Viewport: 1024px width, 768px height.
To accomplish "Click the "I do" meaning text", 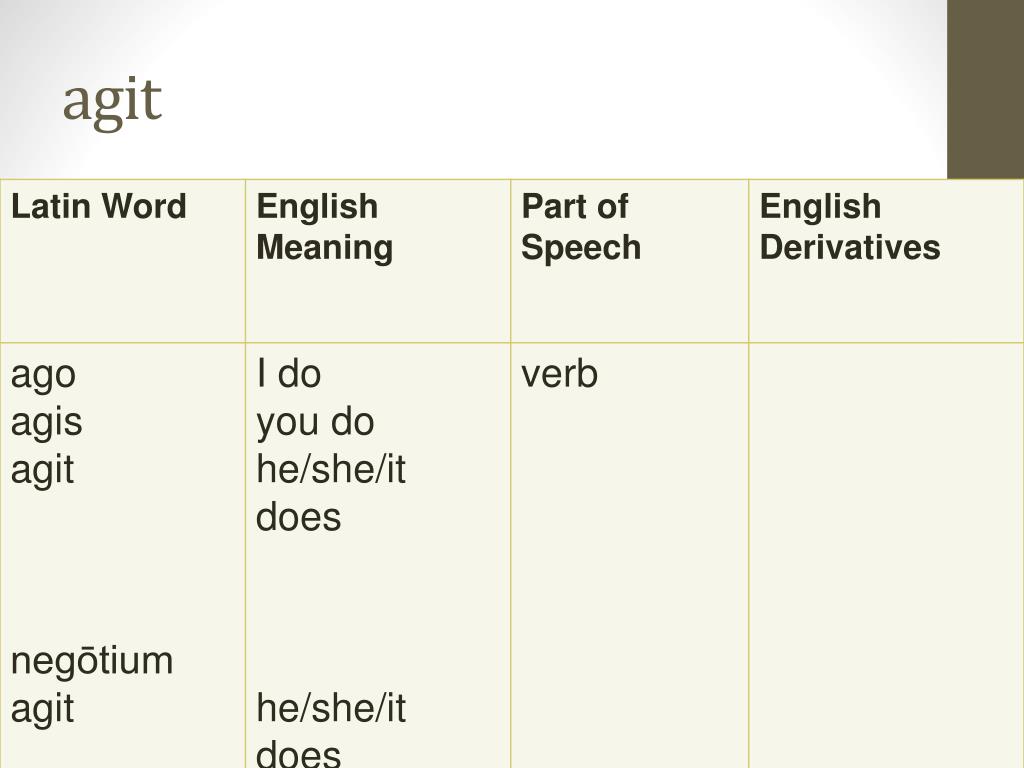I will pyautogui.click(x=289, y=374).
